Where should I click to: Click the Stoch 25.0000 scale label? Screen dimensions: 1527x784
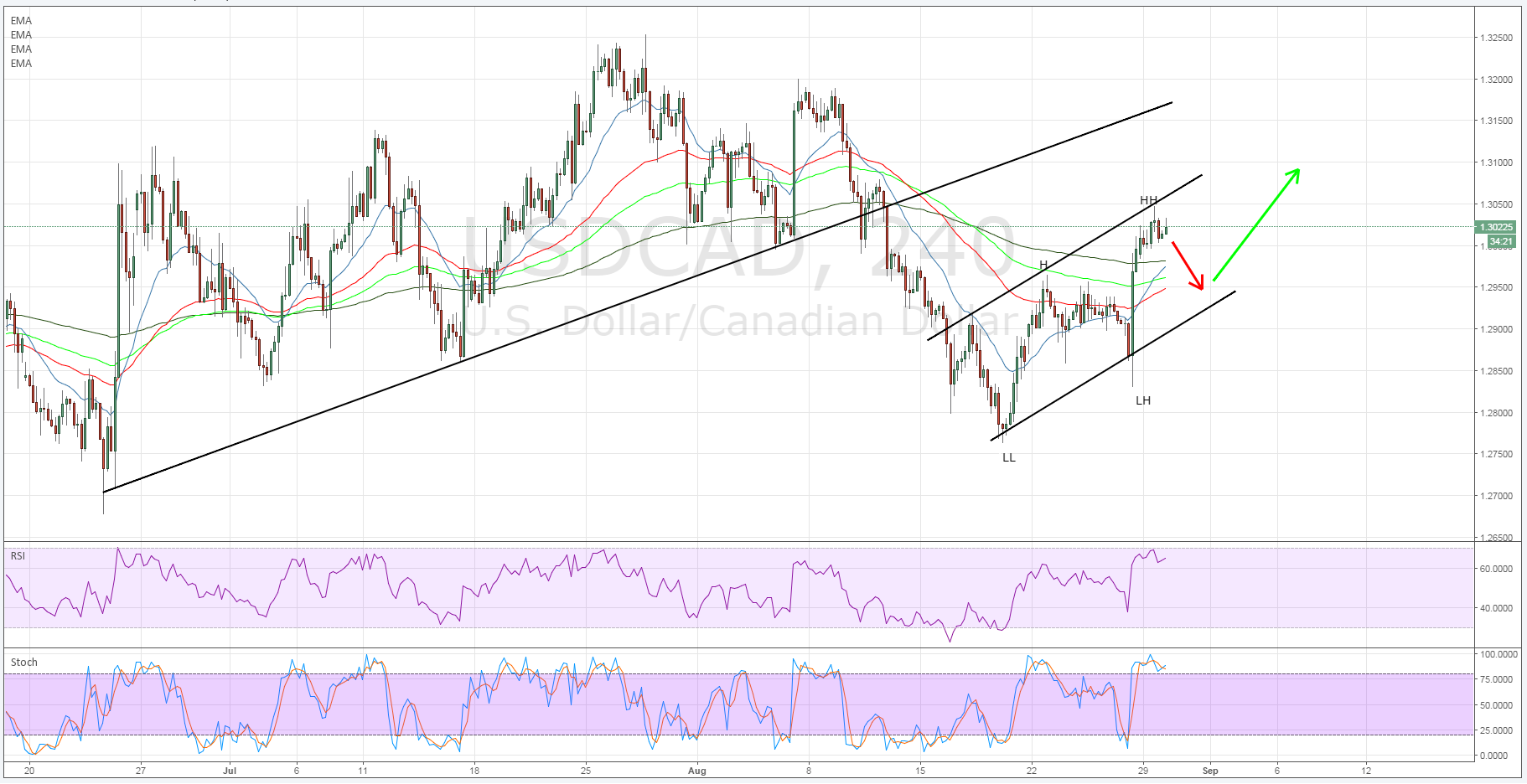(x=1496, y=730)
